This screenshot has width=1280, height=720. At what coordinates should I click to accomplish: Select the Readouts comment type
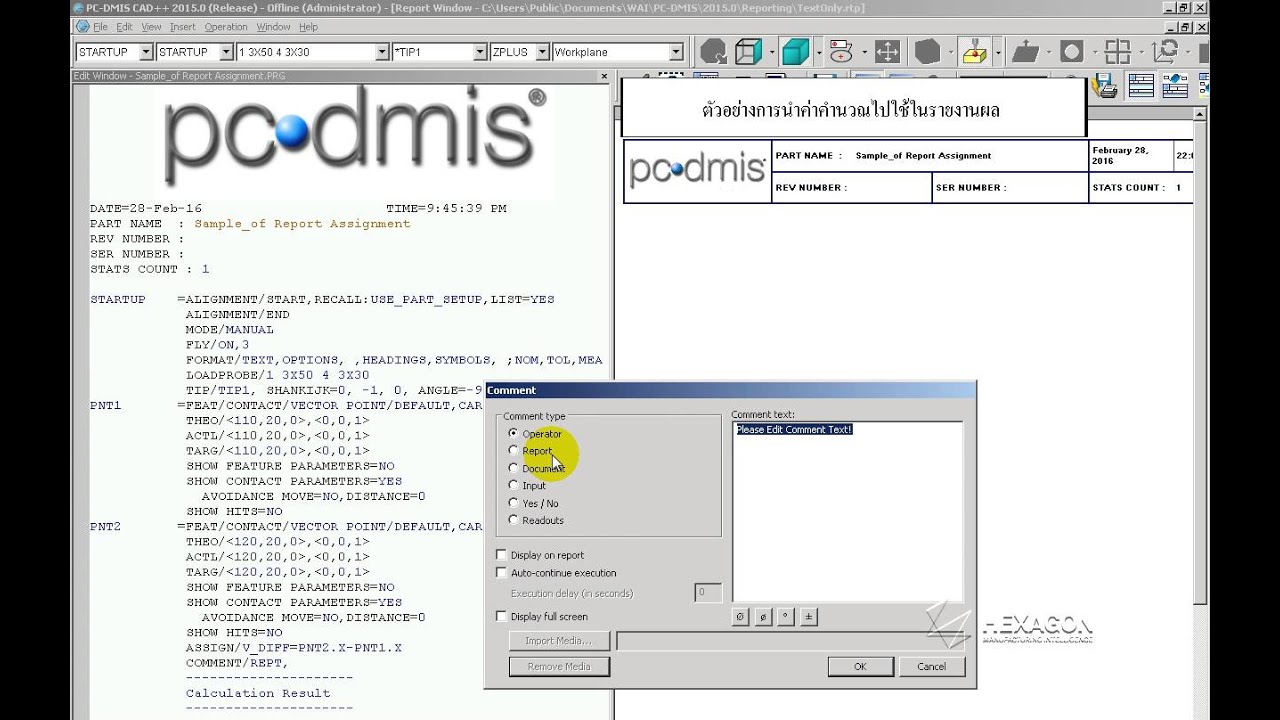pyautogui.click(x=514, y=520)
